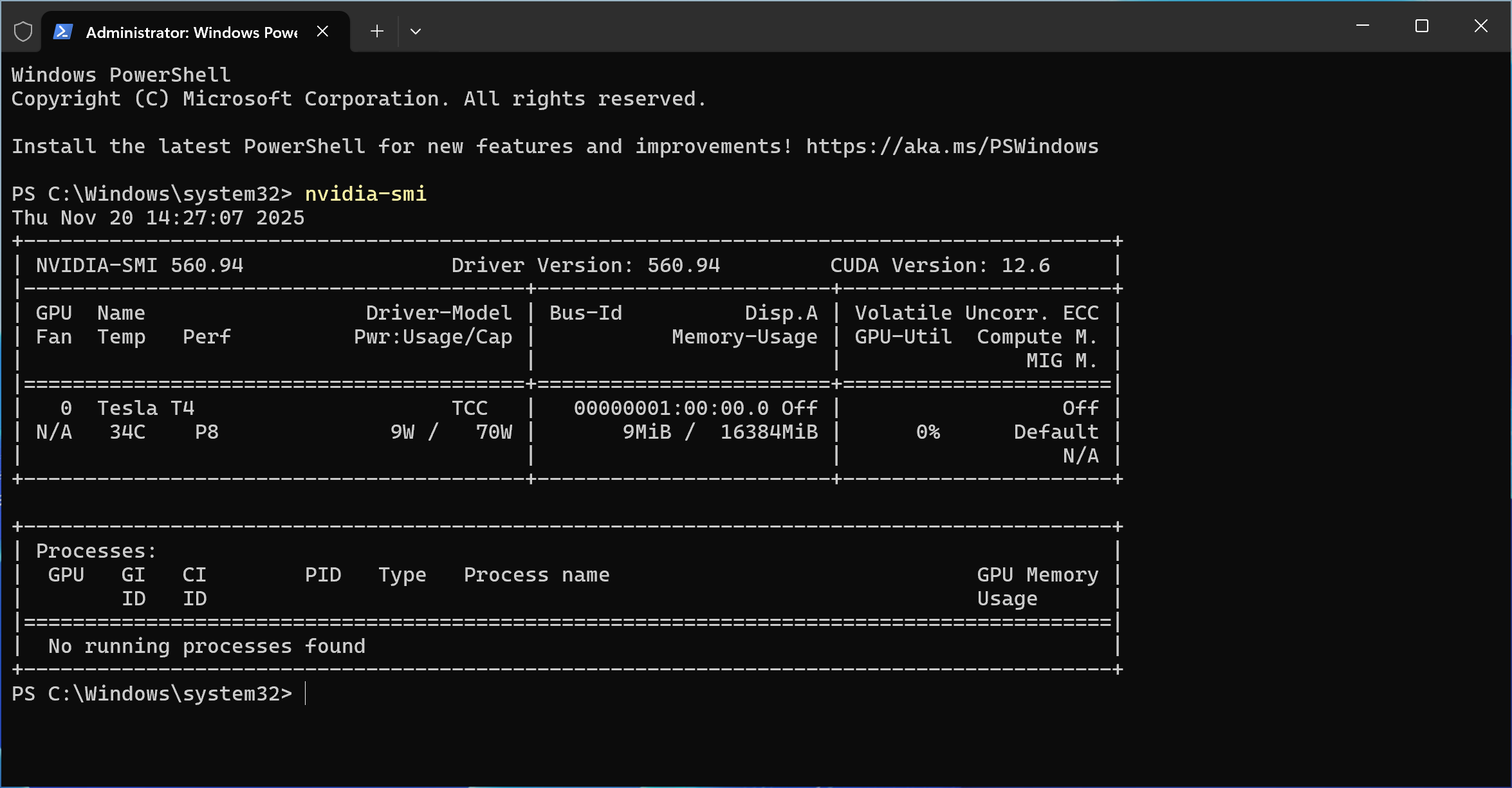Click the final PS C:\Windows\system32> prompt
The width and height of the screenshot is (1512, 788).
(152, 694)
